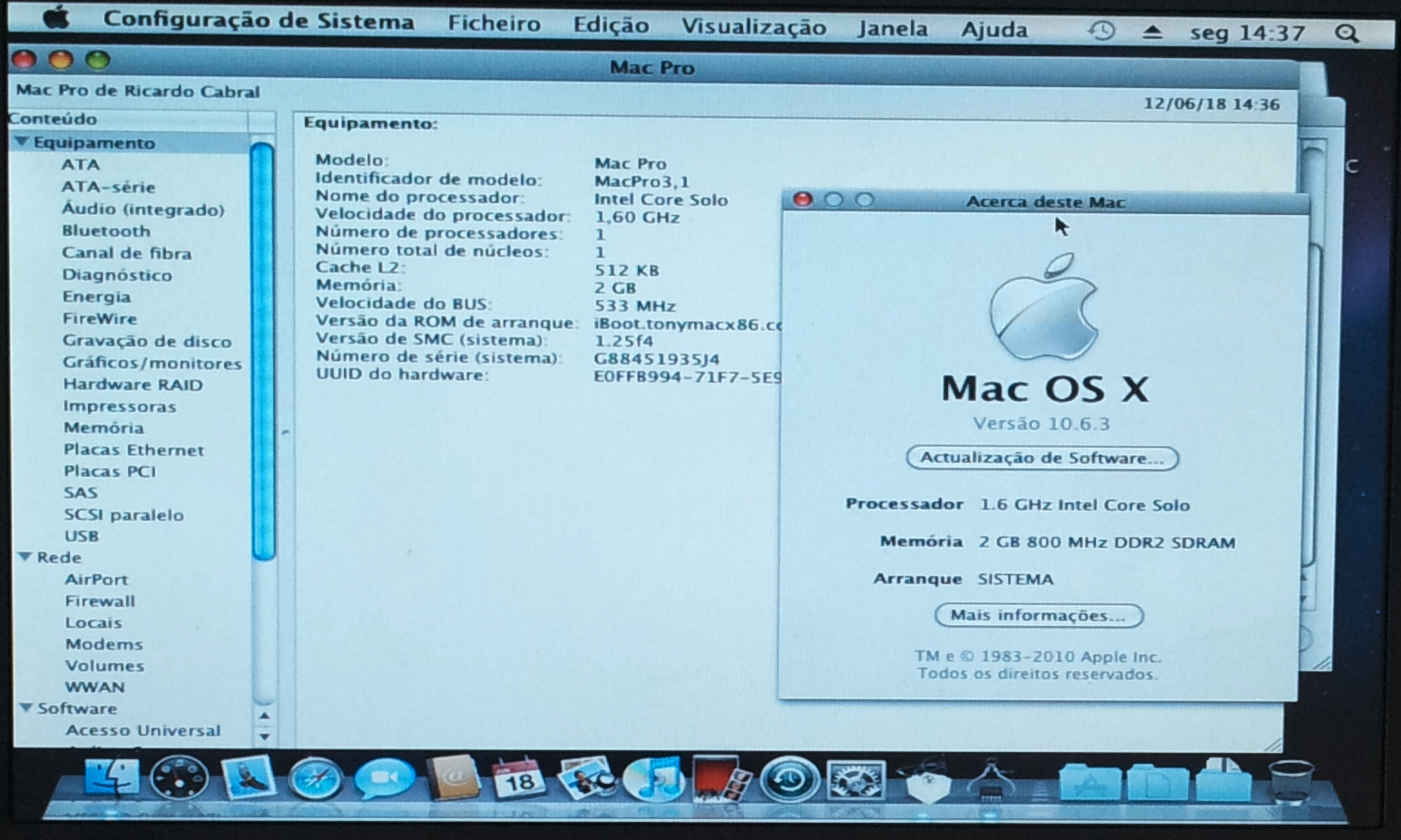Screen dimensions: 1401x840
Task: Open Documents folder stack in Dock
Action: click(1157, 781)
